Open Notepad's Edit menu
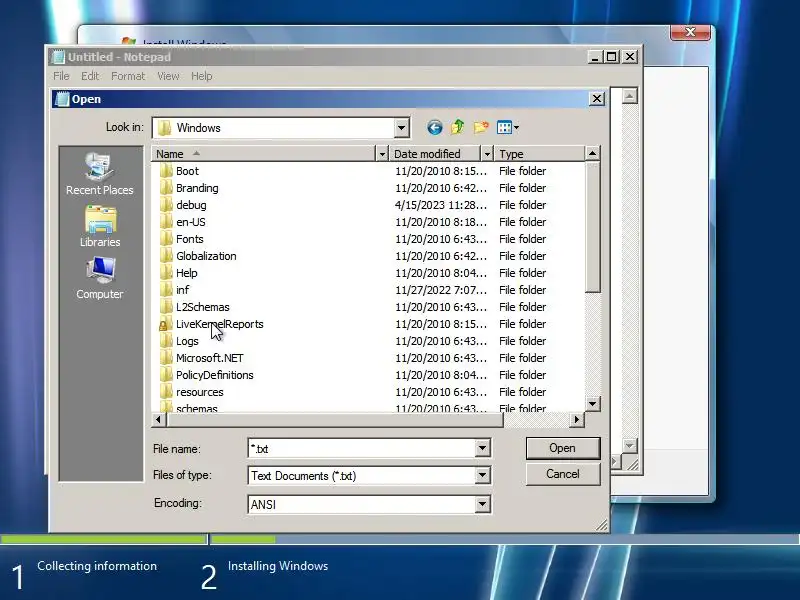Screen dimensions: 800x600 pyautogui.click(x=90, y=76)
